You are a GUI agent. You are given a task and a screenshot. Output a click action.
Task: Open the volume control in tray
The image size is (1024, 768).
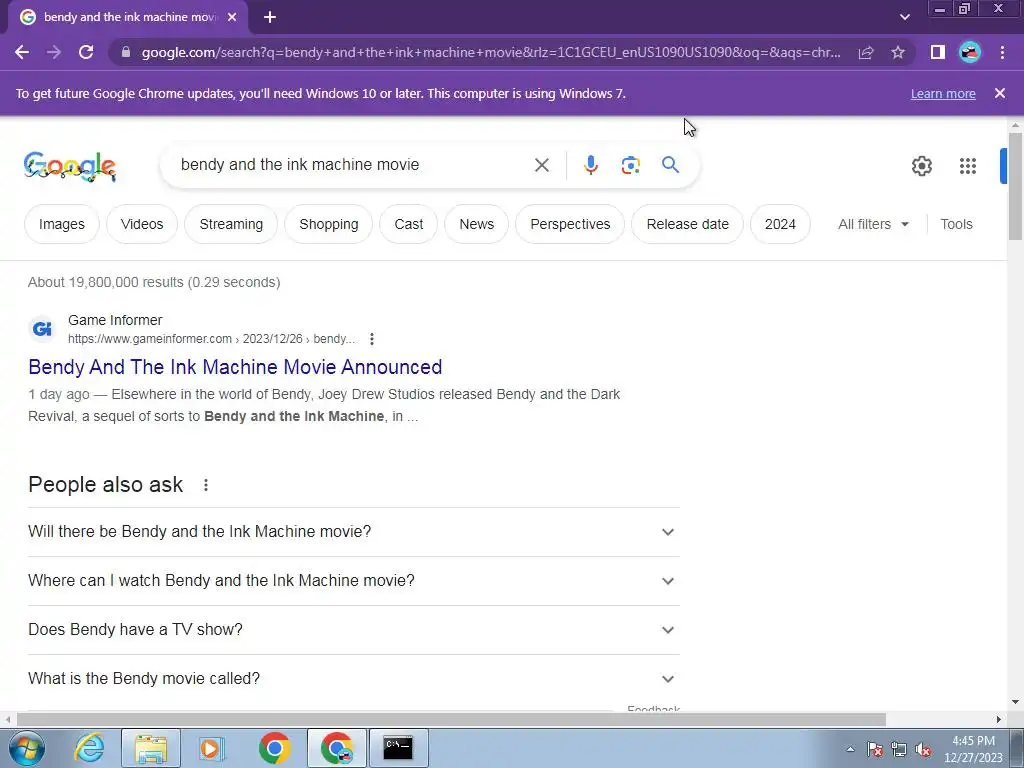point(923,750)
